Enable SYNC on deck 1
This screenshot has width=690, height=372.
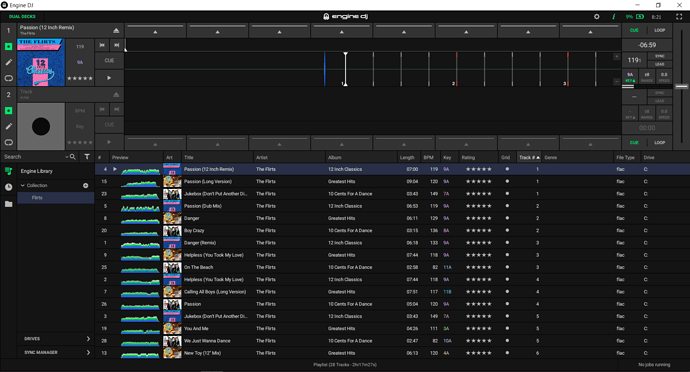(660, 56)
